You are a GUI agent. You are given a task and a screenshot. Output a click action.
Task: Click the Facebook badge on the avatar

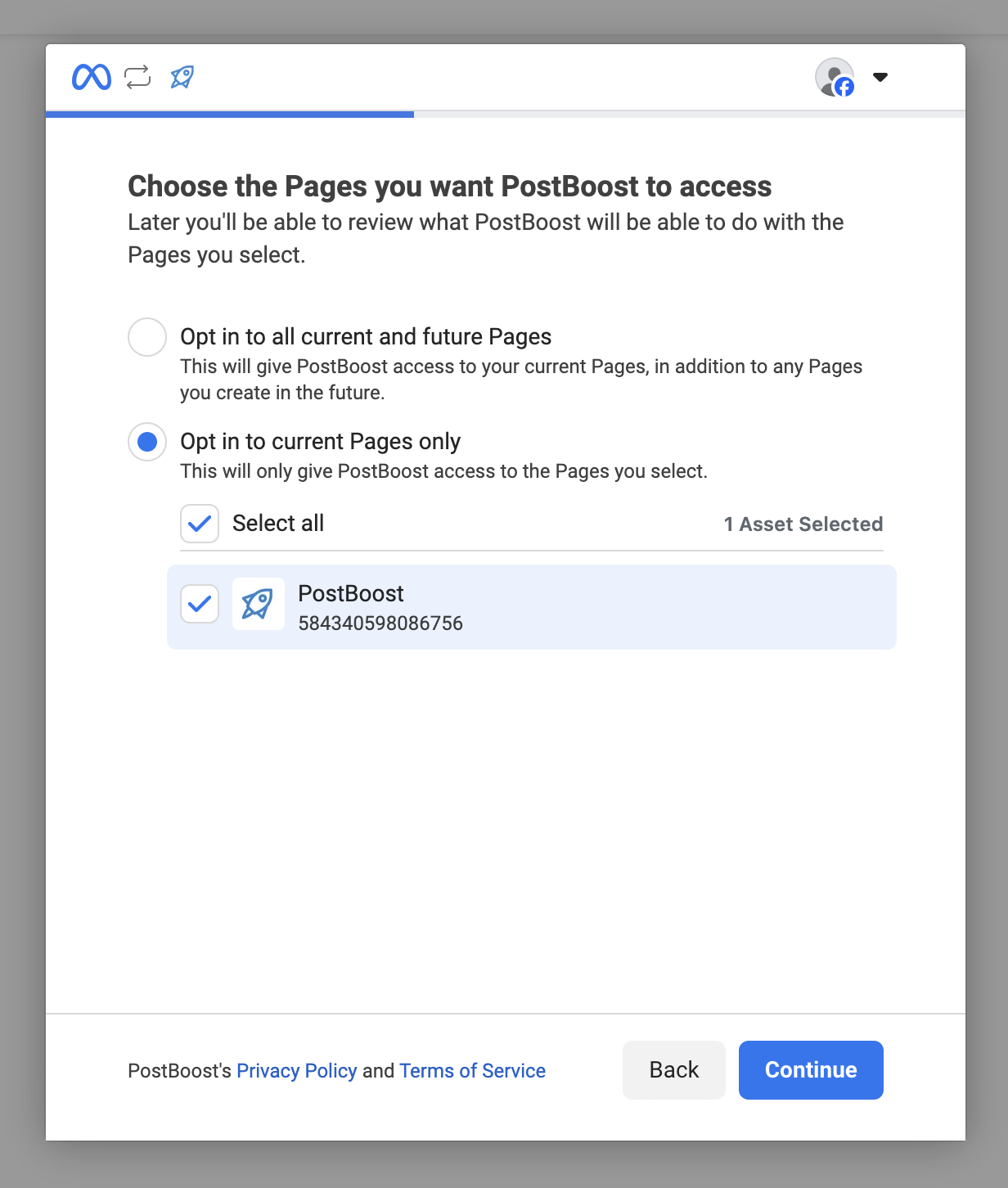coord(844,87)
